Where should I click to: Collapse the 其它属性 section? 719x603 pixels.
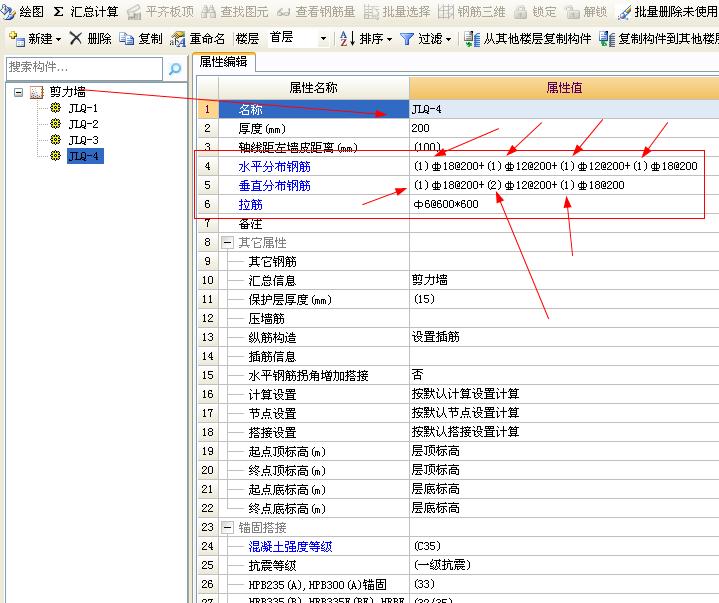(x=227, y=242)
